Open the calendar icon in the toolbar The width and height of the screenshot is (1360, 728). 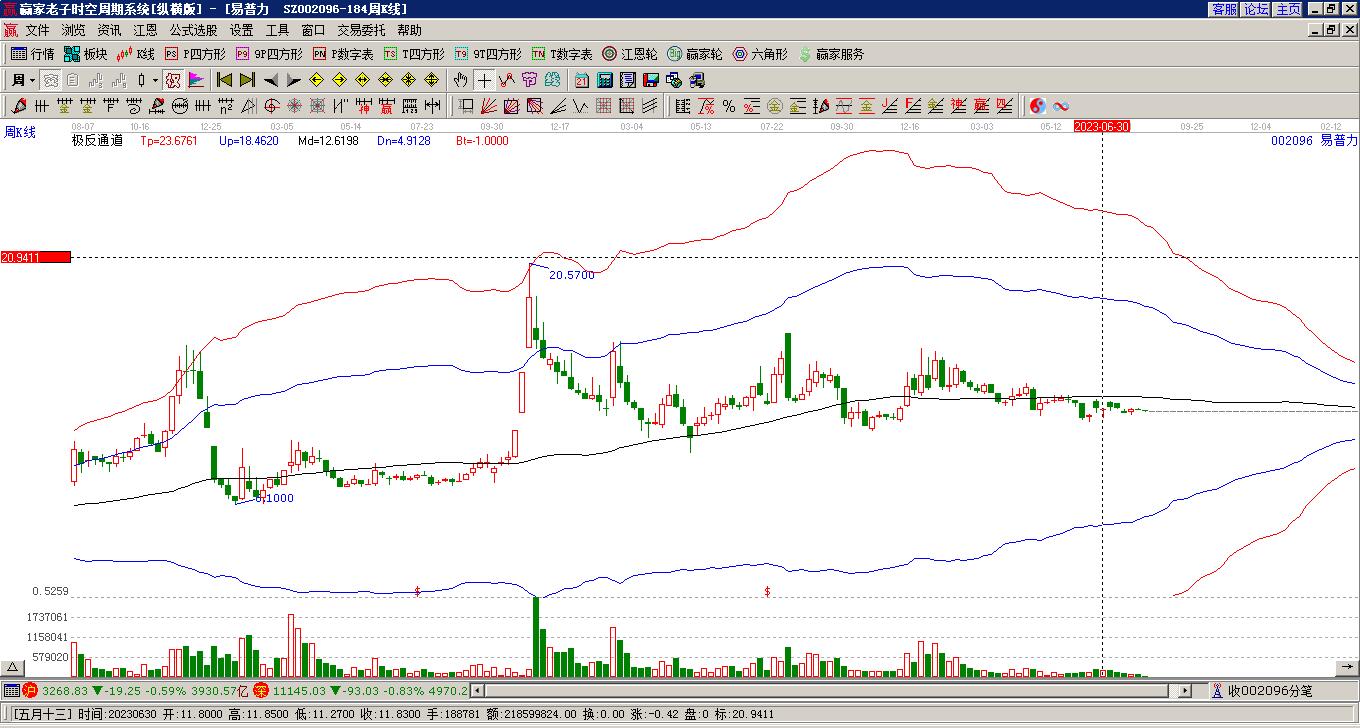point(582,80)
